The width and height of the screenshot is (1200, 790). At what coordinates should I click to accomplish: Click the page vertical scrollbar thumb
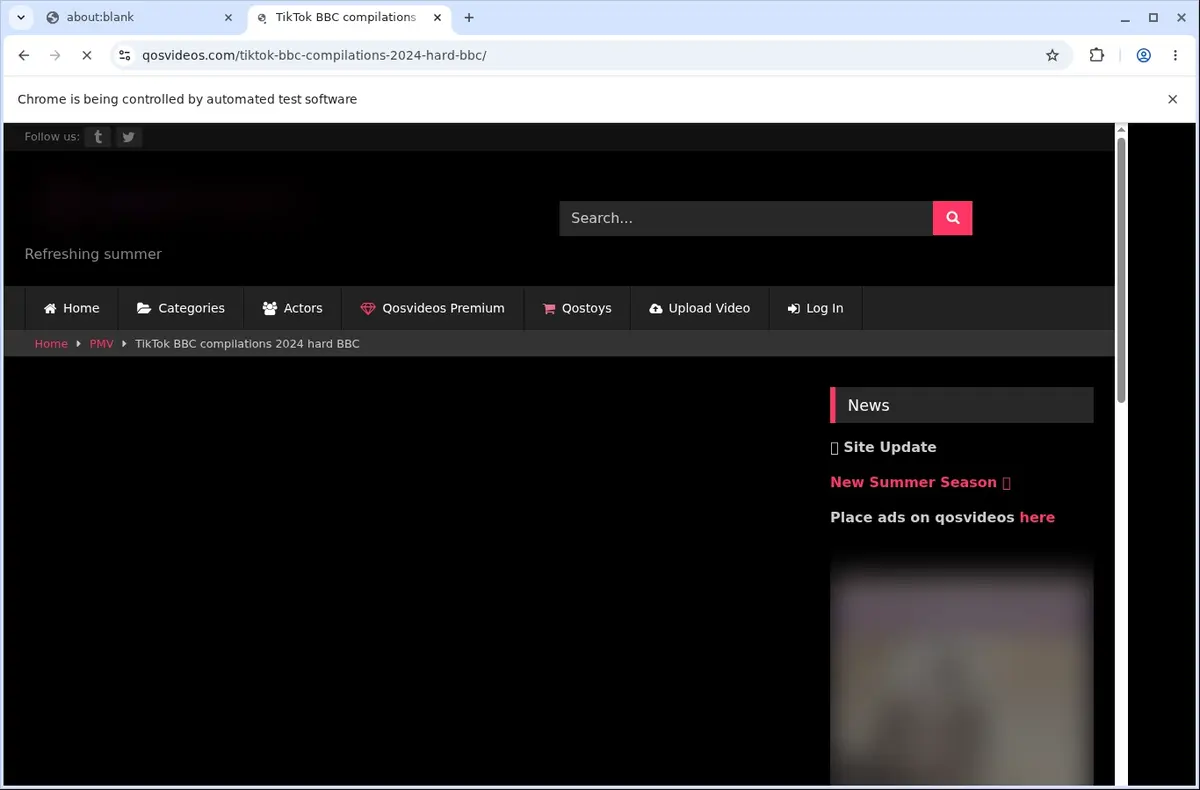point(1121,270)
